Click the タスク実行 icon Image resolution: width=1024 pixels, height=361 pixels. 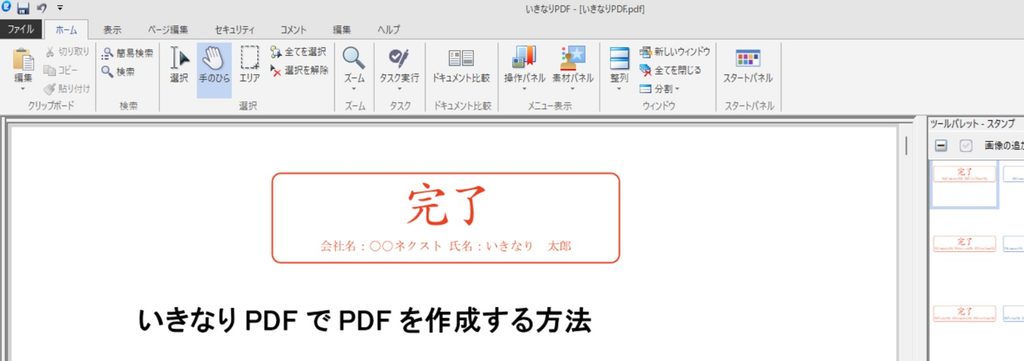coord(398,59)
